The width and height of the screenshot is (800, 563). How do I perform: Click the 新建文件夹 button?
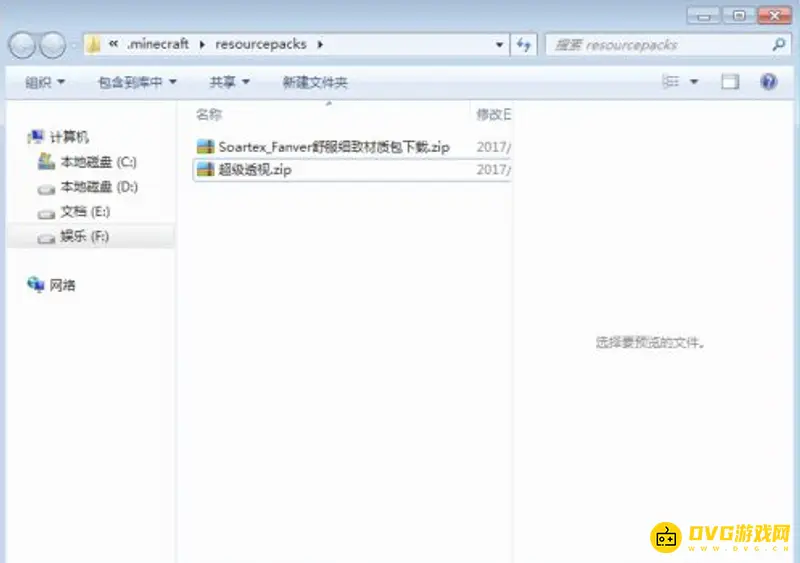[x=315, y=82]
